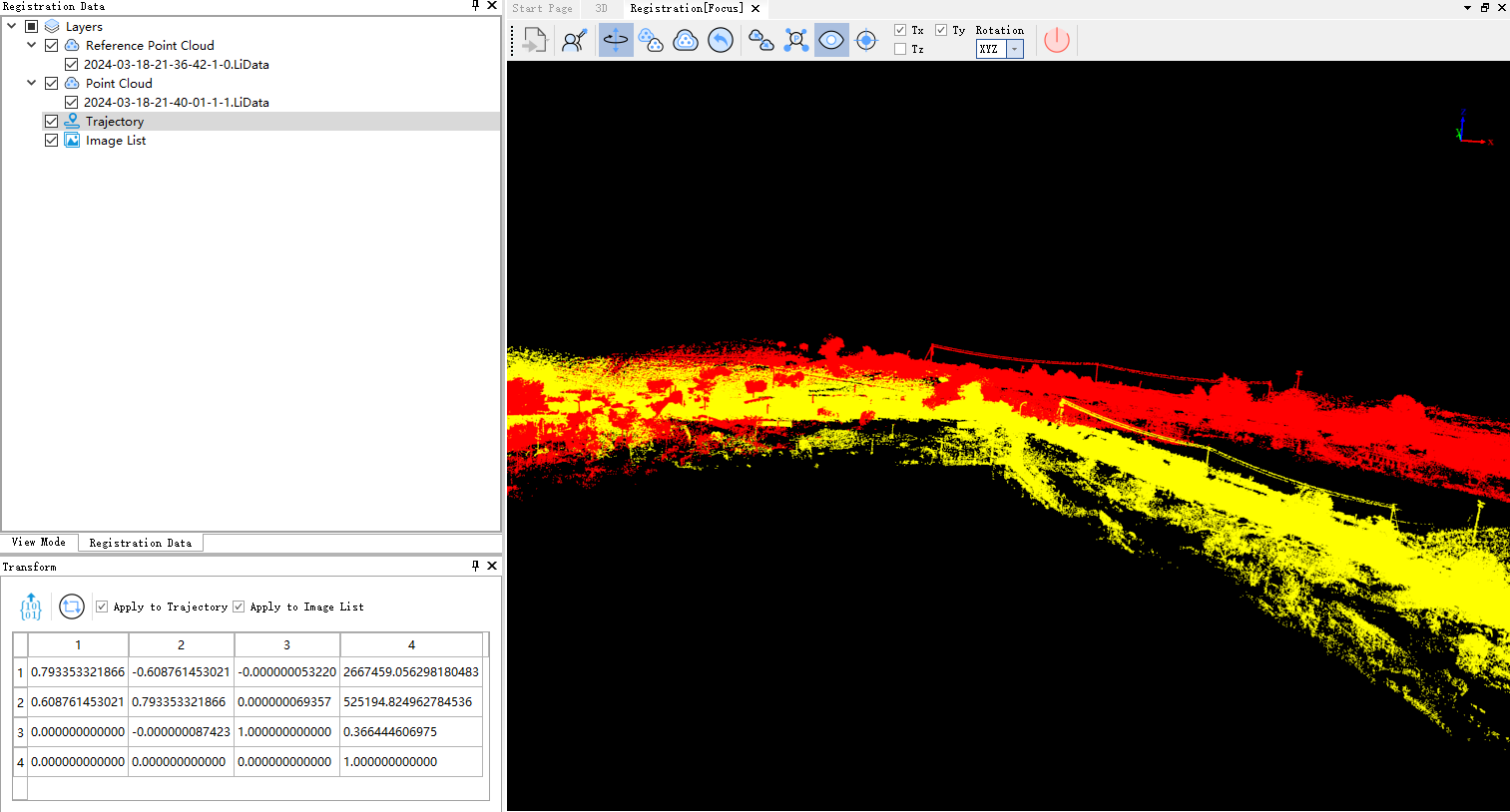This screenshot has height=812, width=1510.
Task: Click the Reference Point Cloud icon
Action: pos(72,45)
